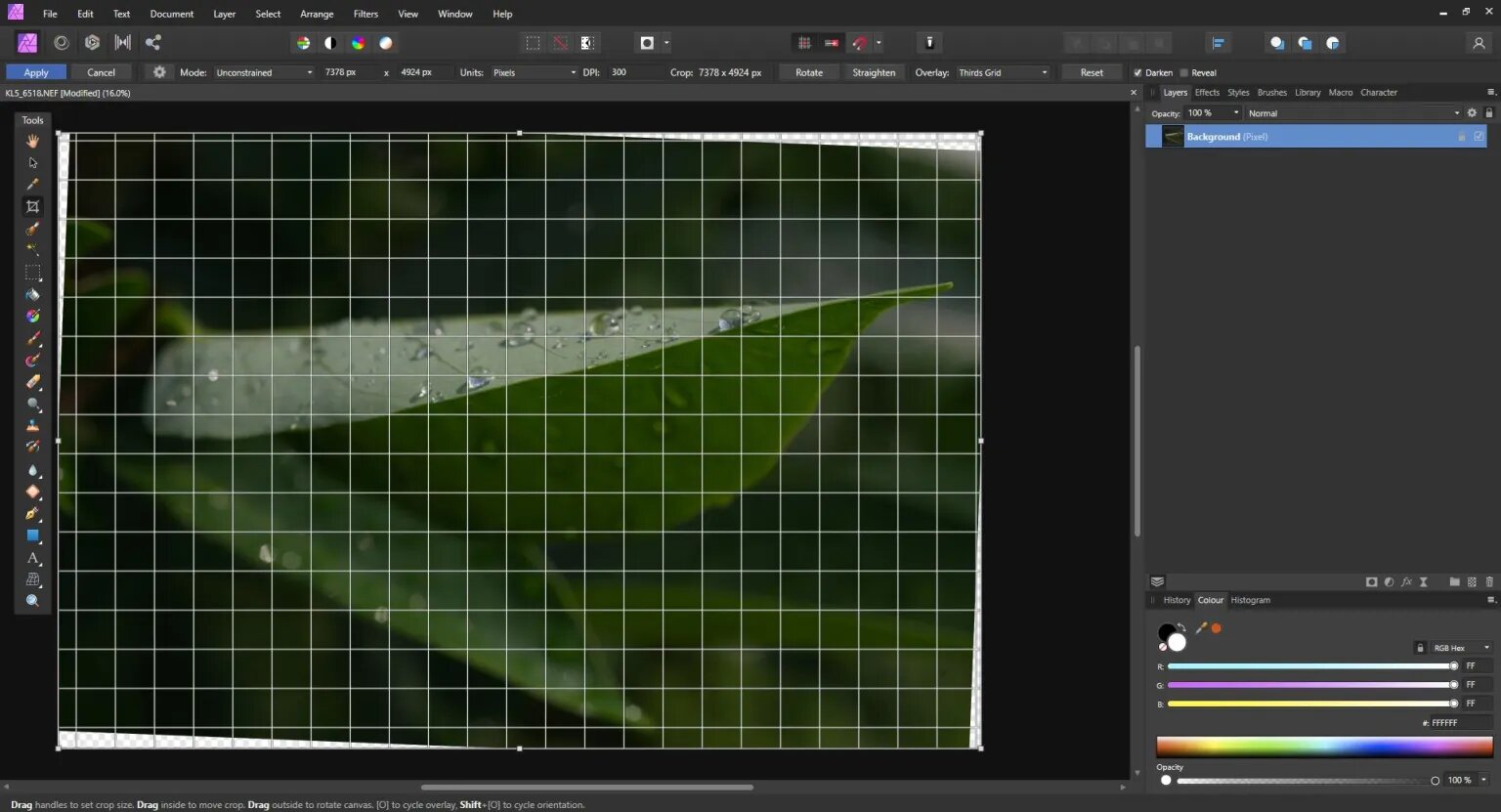Select the Rectangular Marquee selection tool
The image size is (1501, 812).
point(32,273)
